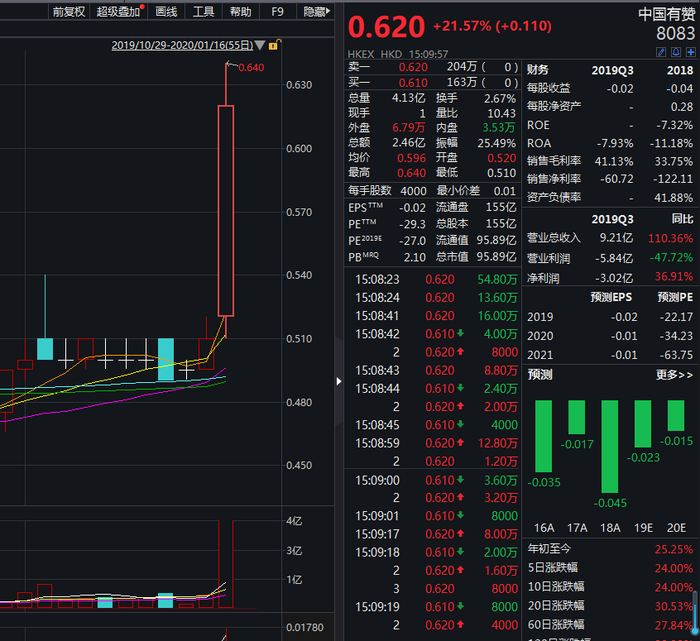The width and height of the screenshot is (700, 641).
Task: Click the 20日涨跌幅 30.53% row
Action: (610, 606)
